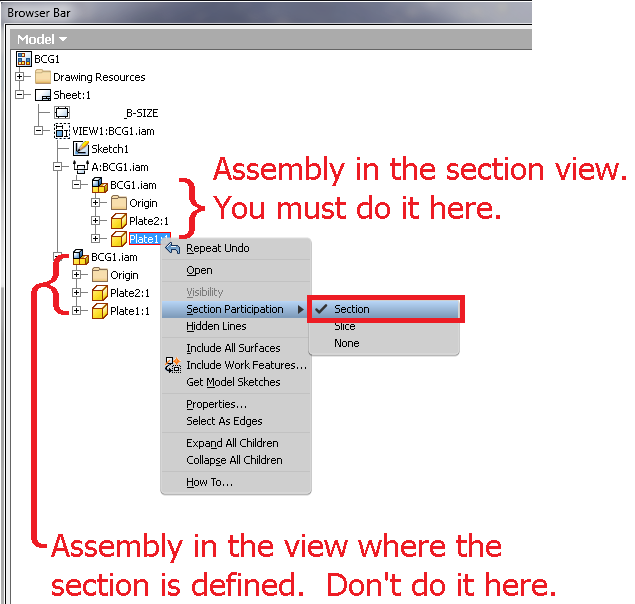Open Properties... from context menu

(x=236, y=404)
